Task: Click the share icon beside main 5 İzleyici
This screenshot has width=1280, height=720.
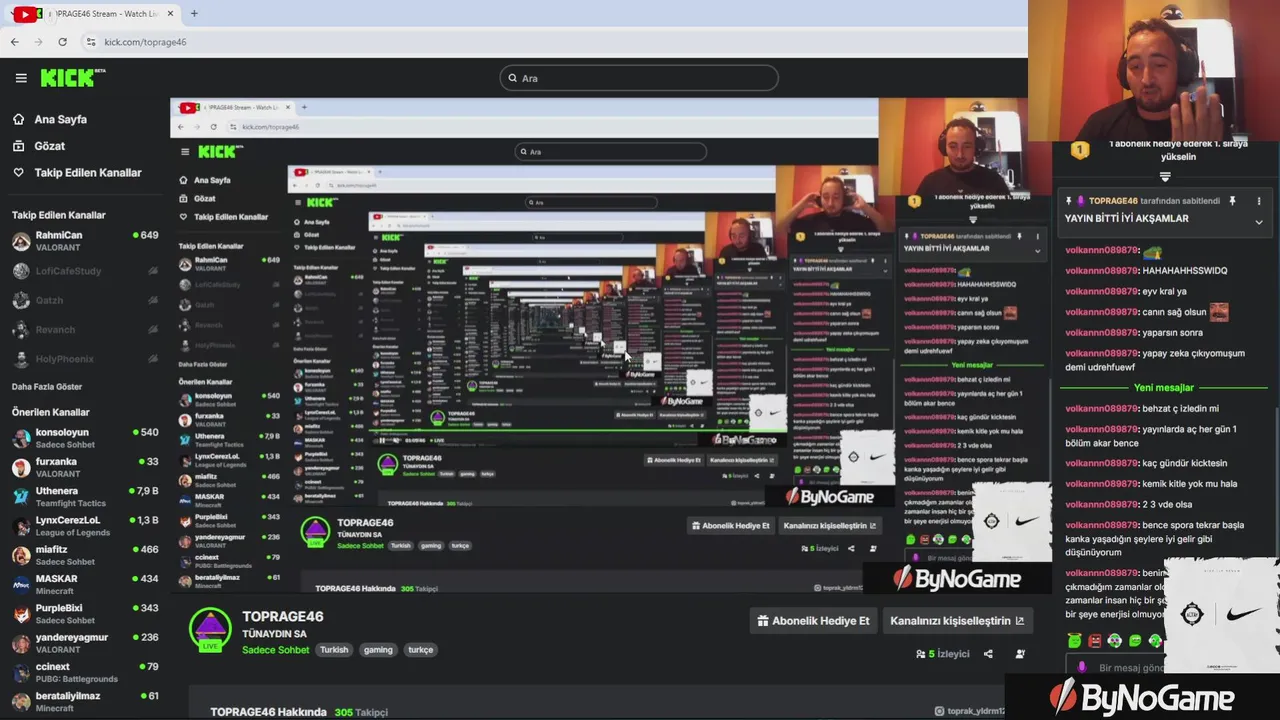Action: [x=988, y=654]
